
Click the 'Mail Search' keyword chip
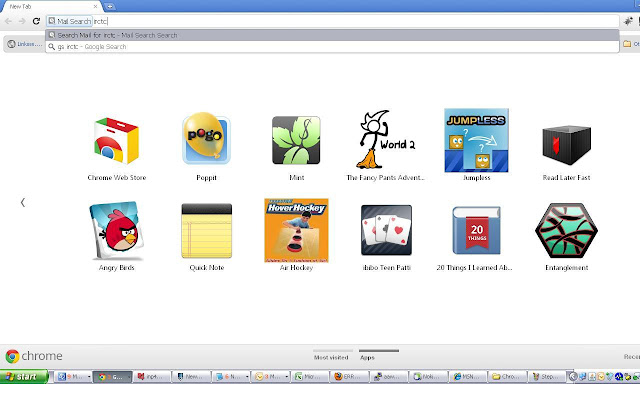click(x=70, y=21)
